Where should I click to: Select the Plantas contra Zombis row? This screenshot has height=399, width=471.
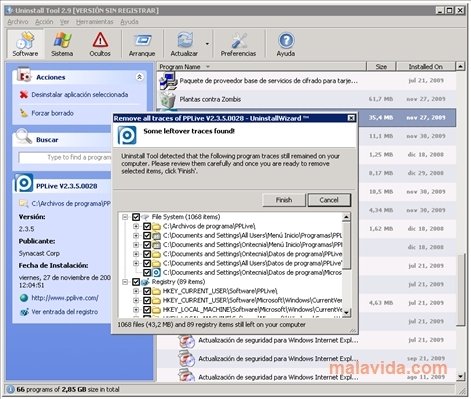306,99
